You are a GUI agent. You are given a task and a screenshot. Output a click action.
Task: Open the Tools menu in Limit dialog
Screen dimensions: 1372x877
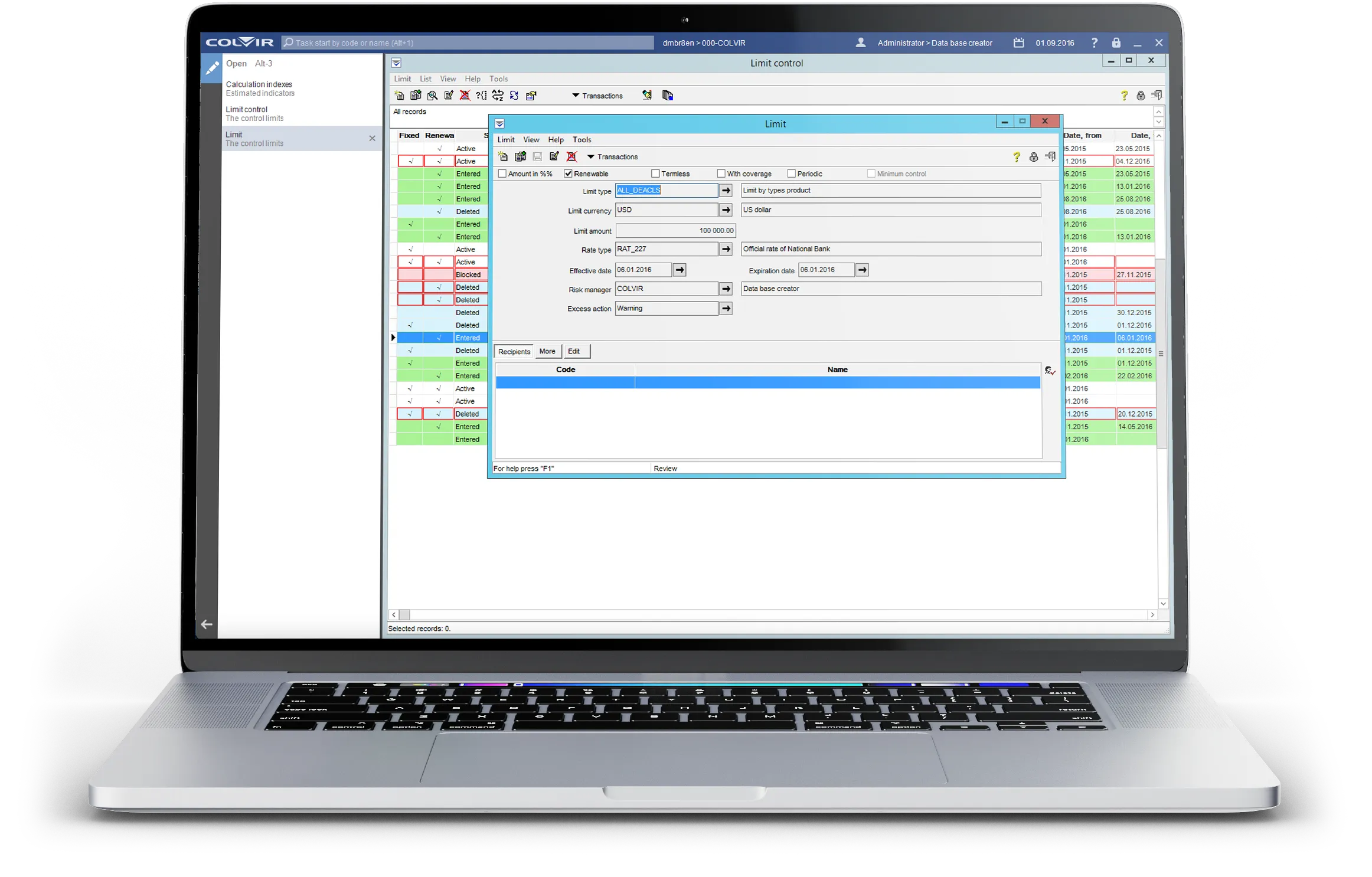(582, 140)
